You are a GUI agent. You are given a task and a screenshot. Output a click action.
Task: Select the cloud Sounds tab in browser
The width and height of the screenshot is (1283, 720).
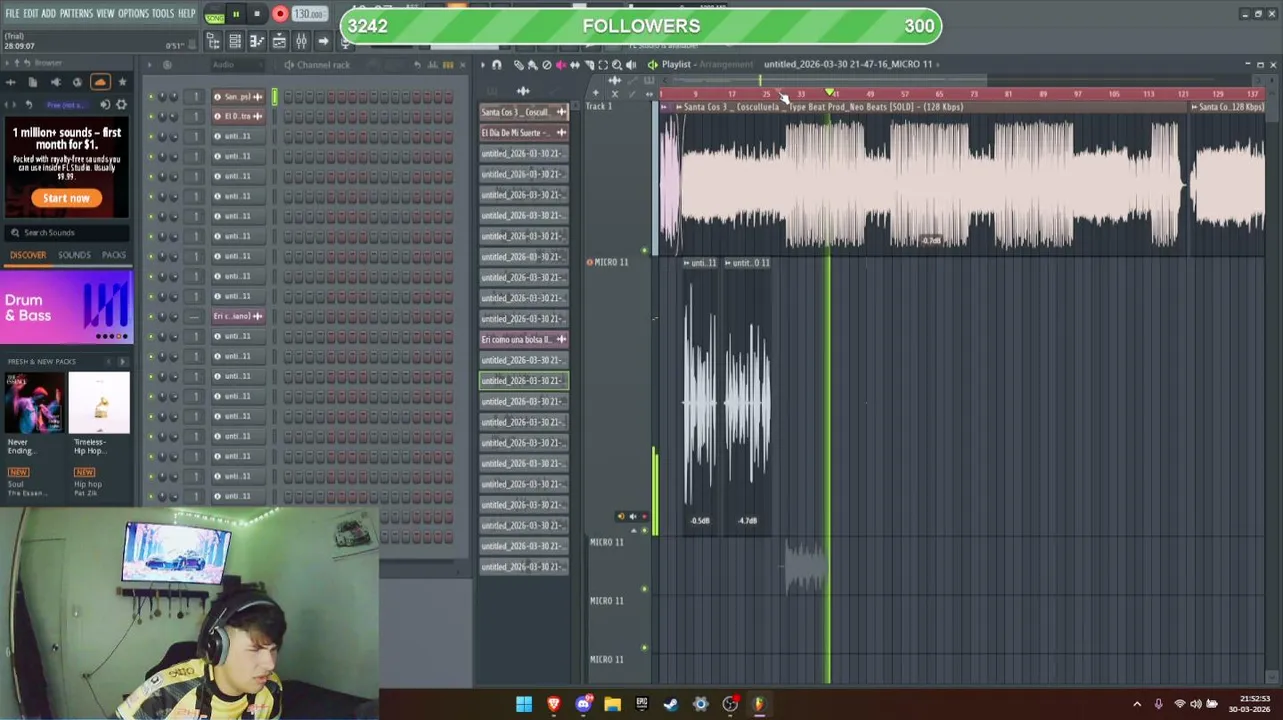point(100,82)
